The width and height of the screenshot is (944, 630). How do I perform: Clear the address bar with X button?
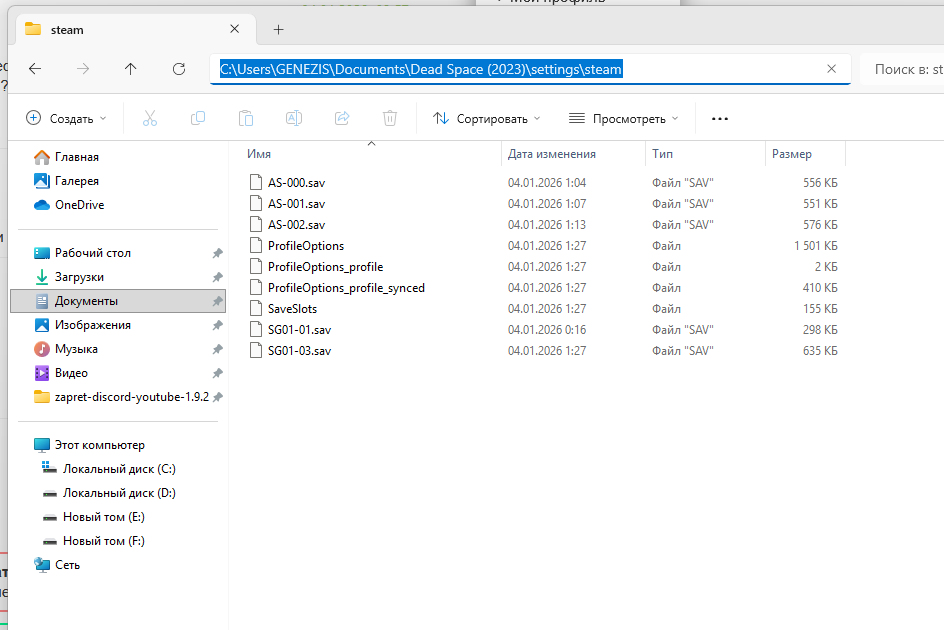click(831, 69)
